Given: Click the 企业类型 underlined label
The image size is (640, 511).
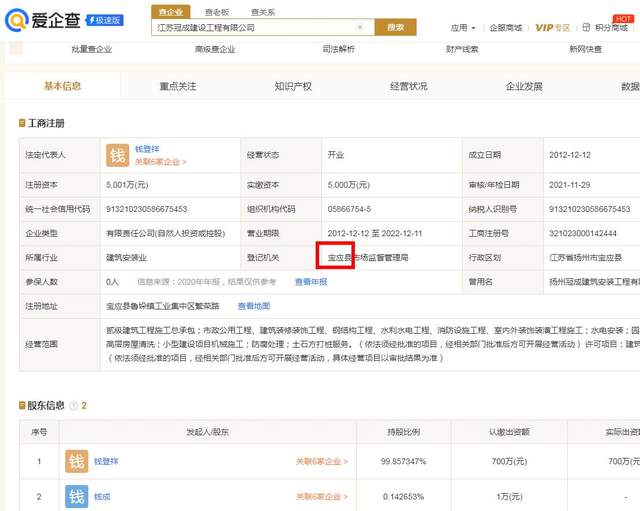Looking at the screenshot, I should coord(41,233).
